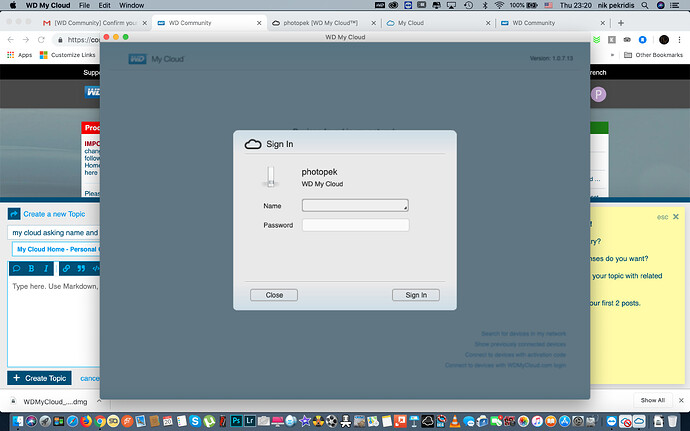Image resolution: width=690 pixels, height=431 pixels.
Task: Click the cloud icon beside Sign In title
Action: click(253, 144)
